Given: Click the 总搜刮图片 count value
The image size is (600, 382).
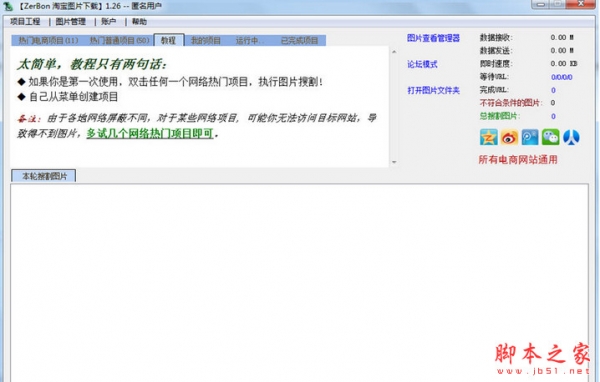Looking at the screenshot, I should (x=553, y=116).
